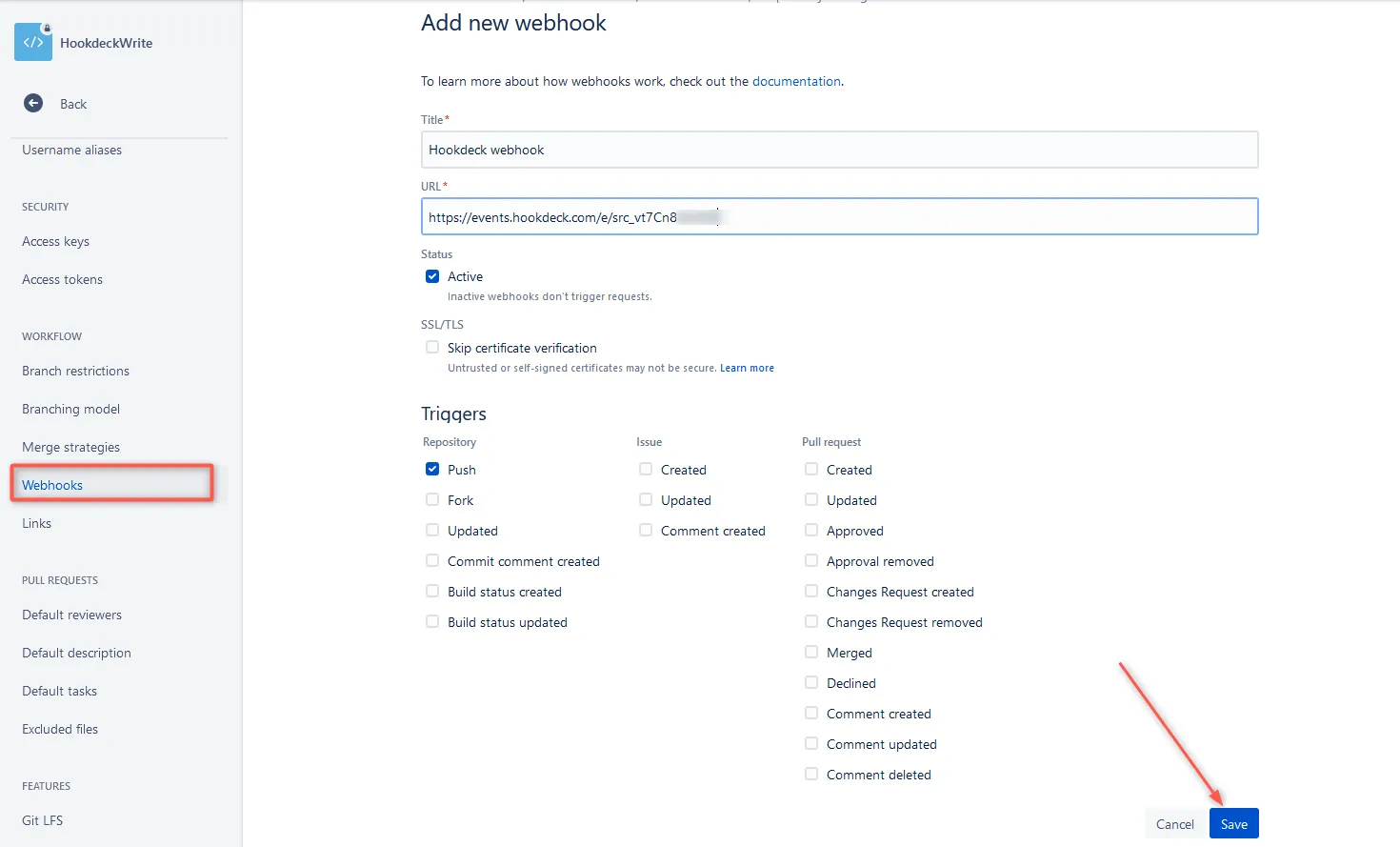Check the repository Fork trigger
Screen dimensions: 1400x847
click(x=432, y=499)
